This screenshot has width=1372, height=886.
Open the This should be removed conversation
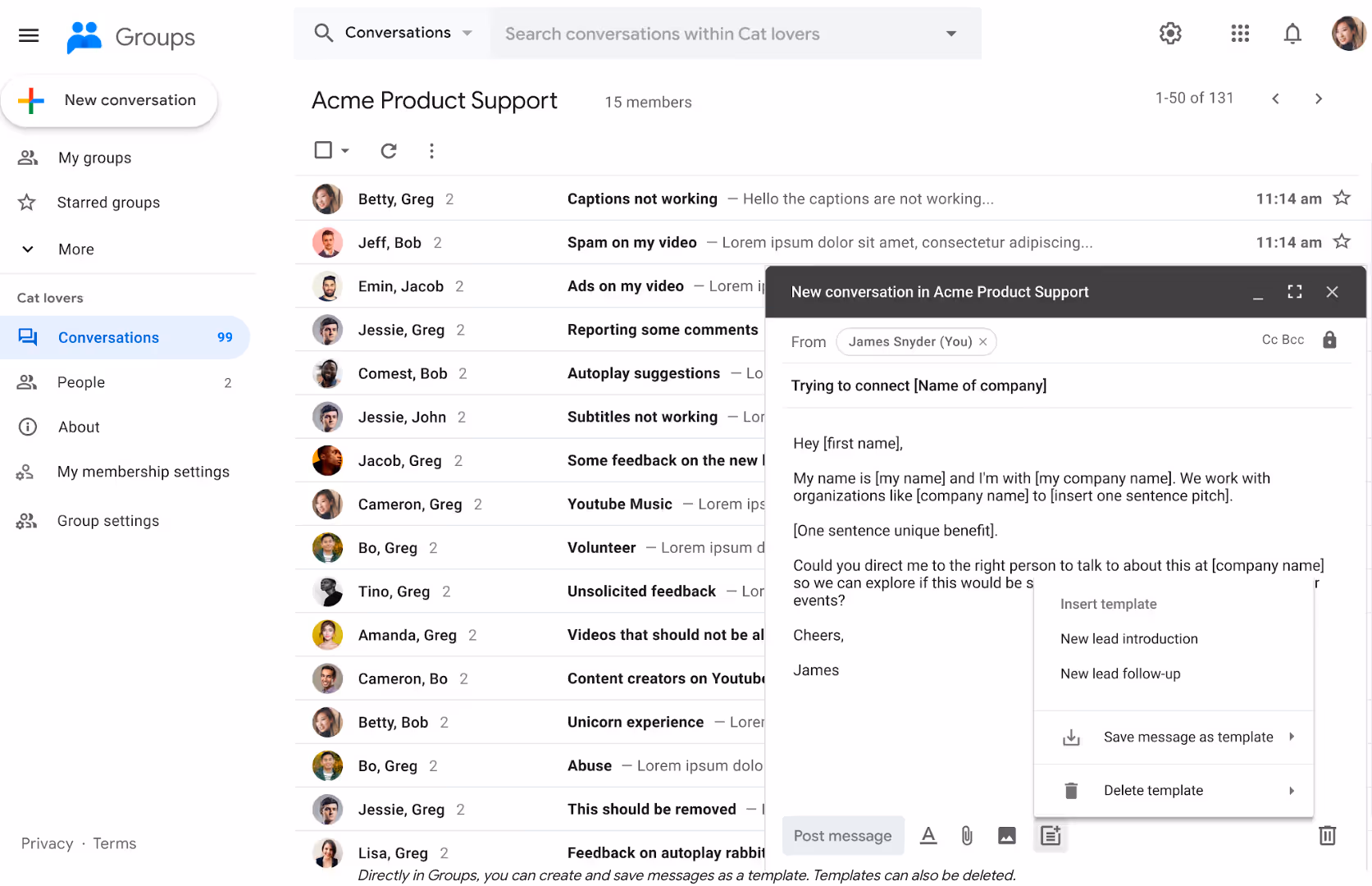coord(530,810)
